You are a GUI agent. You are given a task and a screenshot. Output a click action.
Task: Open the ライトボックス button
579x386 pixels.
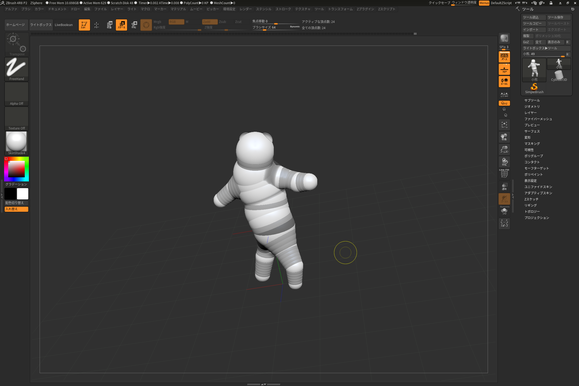click(x=41, y=25)
